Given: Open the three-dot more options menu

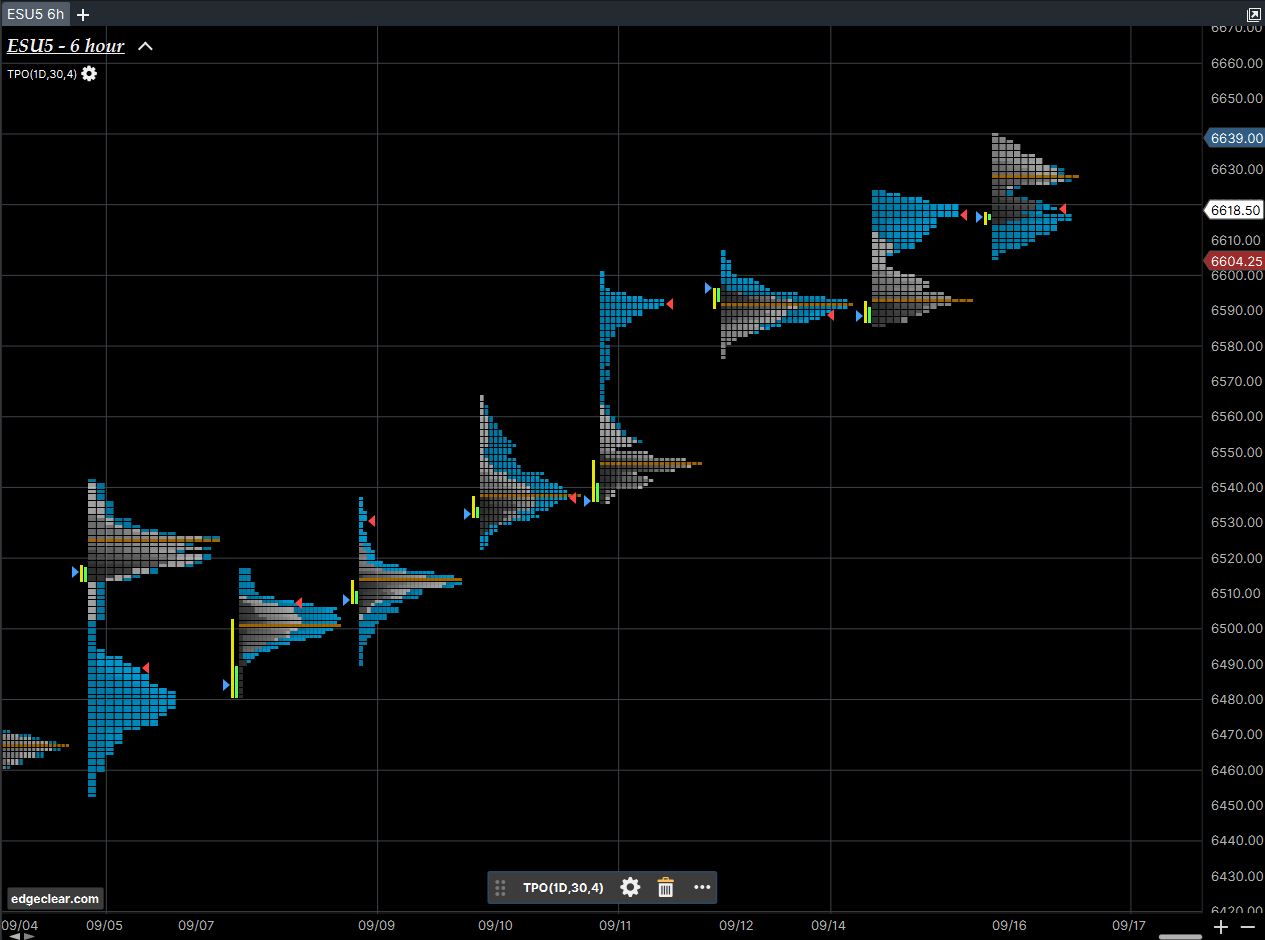Looking at the screenshot, I should (702, 887).
